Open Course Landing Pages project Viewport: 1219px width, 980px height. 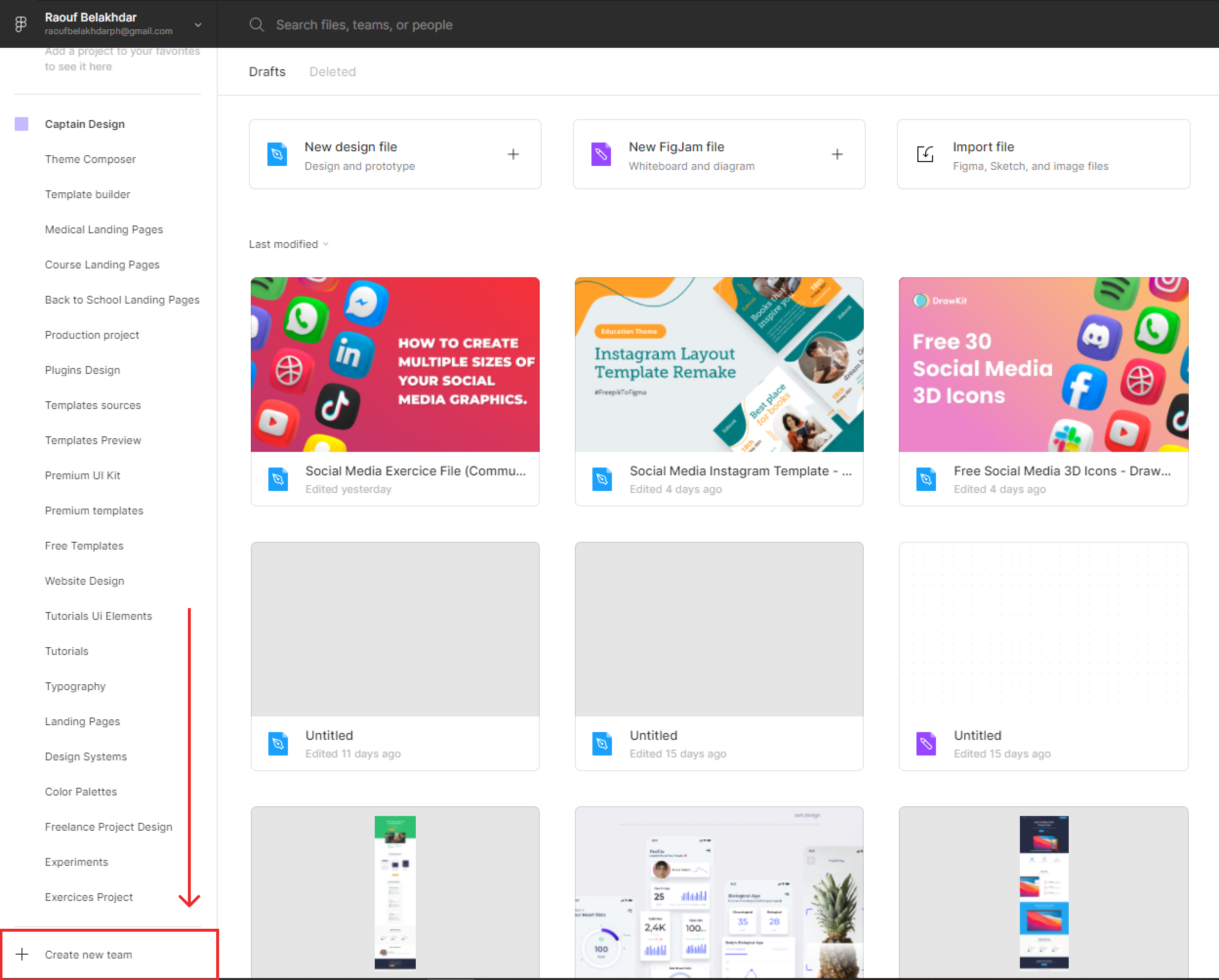[102, 264]
